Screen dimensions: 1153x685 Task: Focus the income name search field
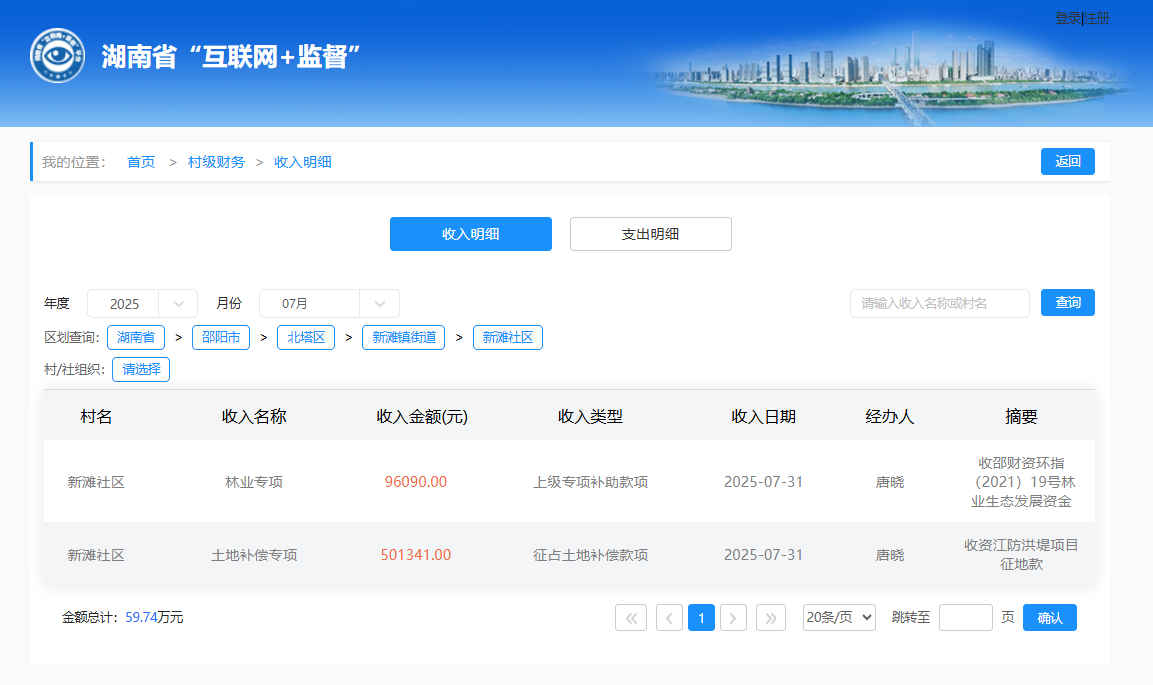(x=939, y=303)
